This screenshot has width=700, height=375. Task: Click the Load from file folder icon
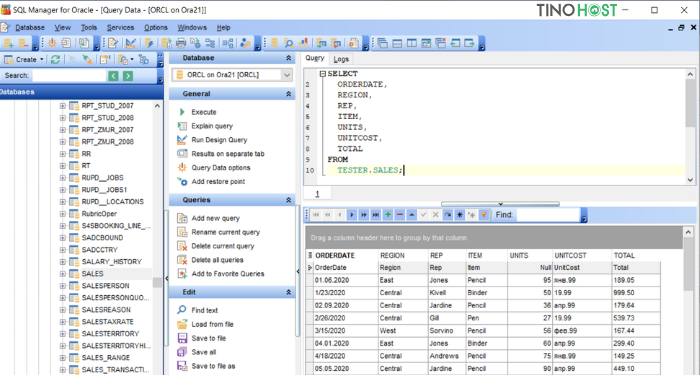pyautogui.click(x=182, y=324)
